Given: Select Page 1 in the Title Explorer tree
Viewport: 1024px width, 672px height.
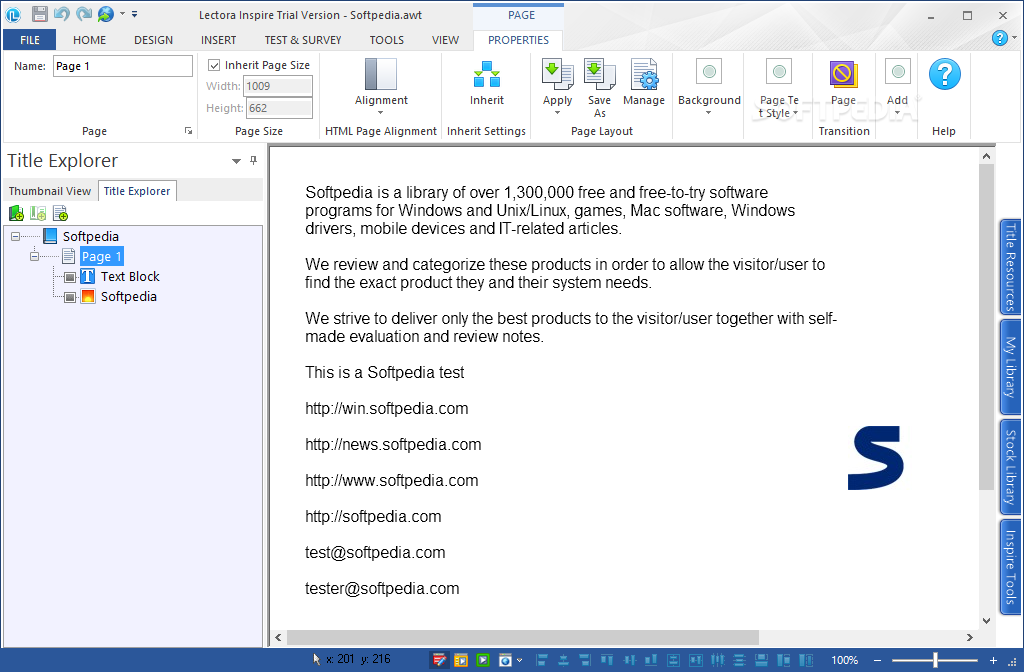Looking at the screenshot, I should tap(101, 257).
